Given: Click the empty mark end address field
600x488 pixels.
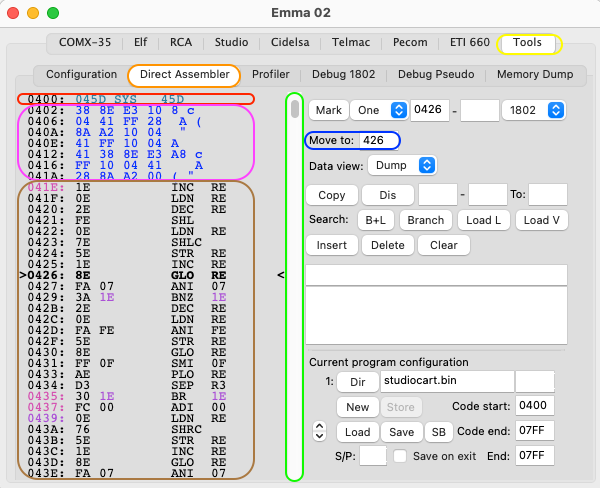Looking at the screenshot, I should click(480, 110).
